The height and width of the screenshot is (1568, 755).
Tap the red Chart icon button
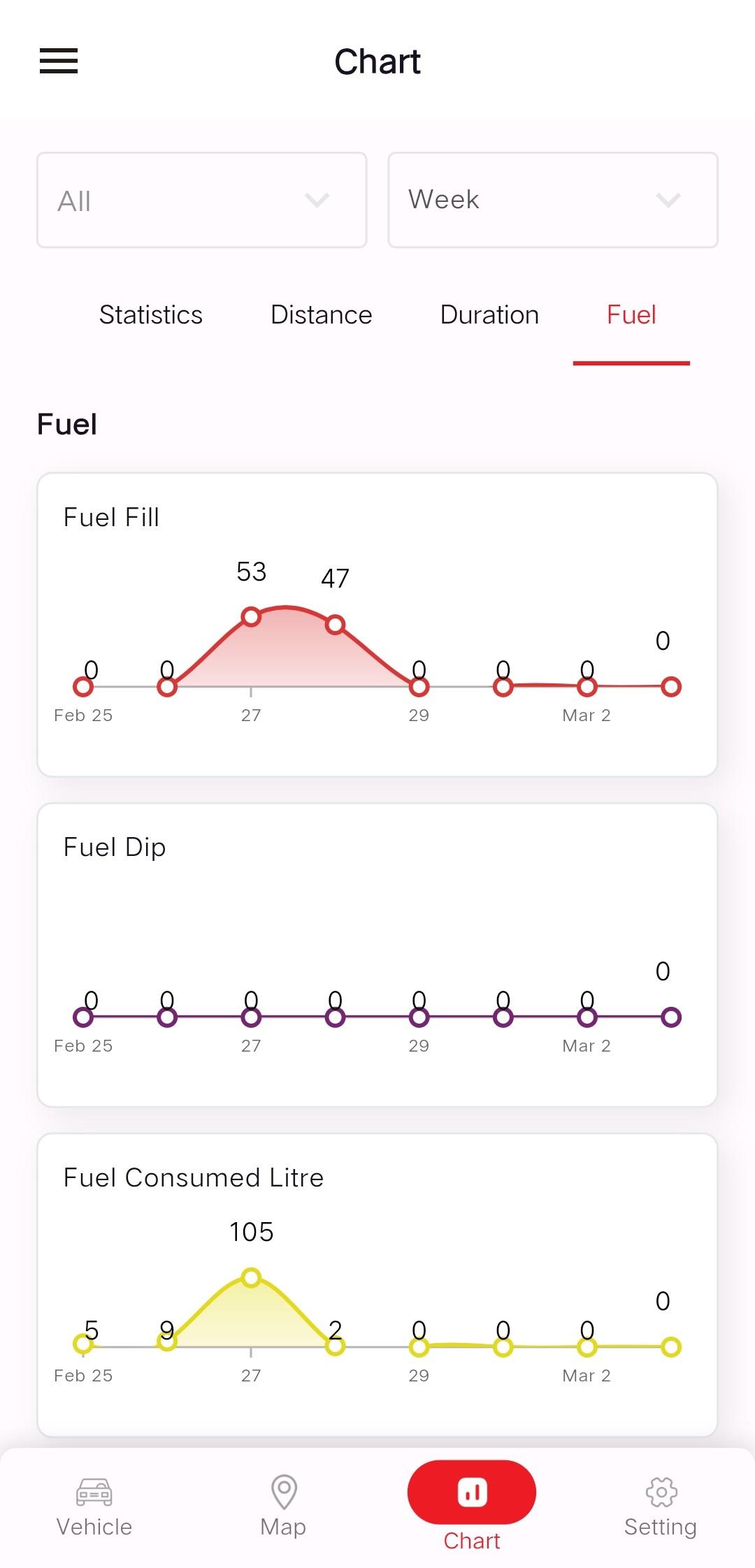click(x=472, y=1492)
